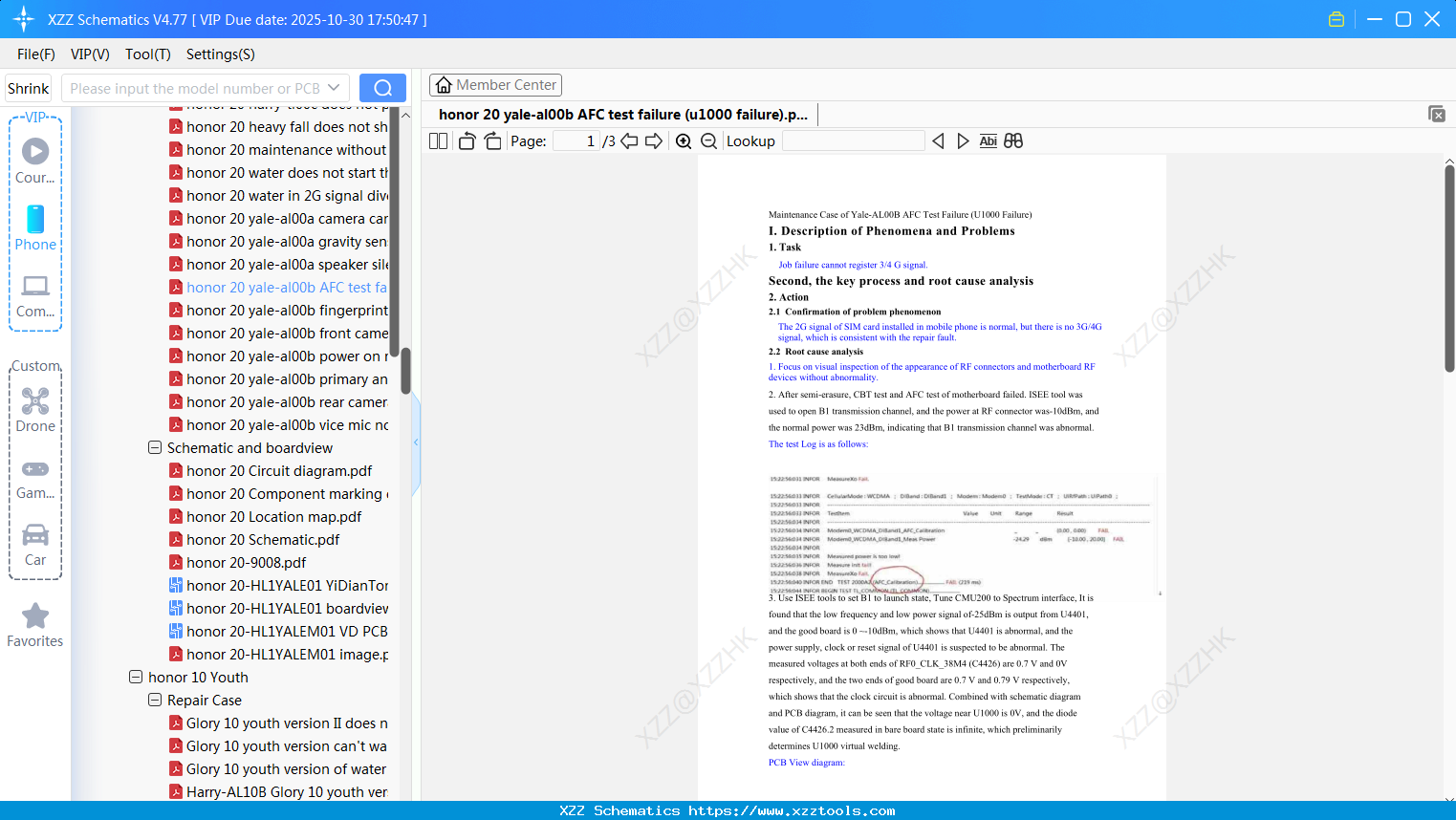Open honor 20 yale-al00a speaker case
This screenshot has width=1456, height=820.
point(279,265)
